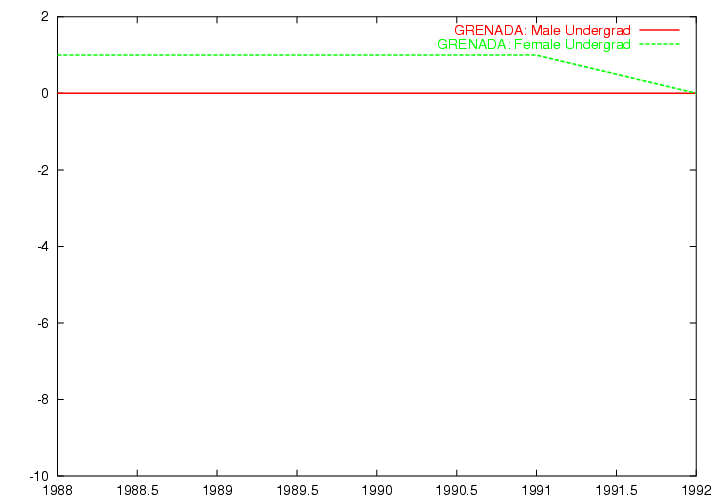Select the y-axis label -8
The image size is (720, 504).
pyautogui.click(x=43, y=399)
